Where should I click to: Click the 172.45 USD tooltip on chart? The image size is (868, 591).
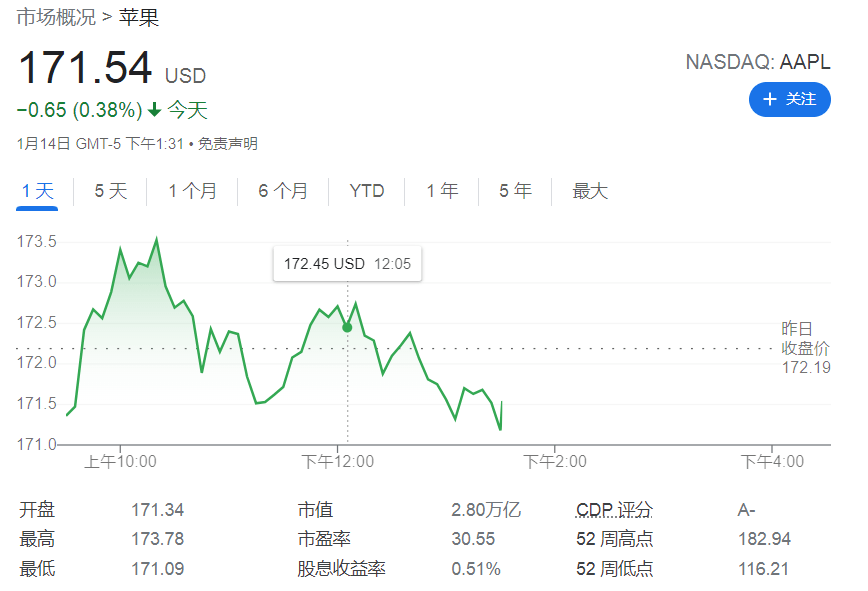[x=347, y=263]
